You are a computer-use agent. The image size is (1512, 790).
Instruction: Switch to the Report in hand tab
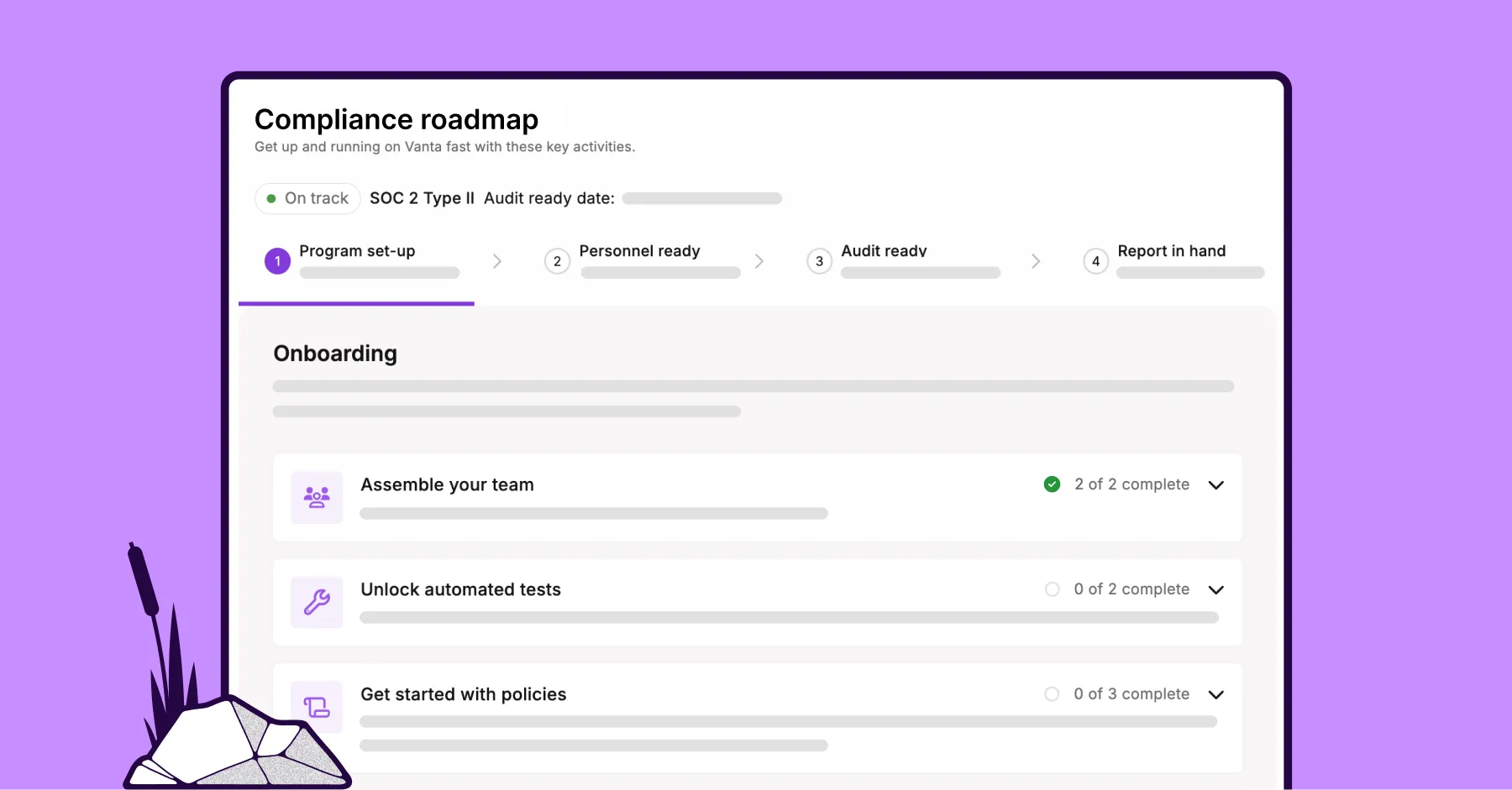point(1173,261)
